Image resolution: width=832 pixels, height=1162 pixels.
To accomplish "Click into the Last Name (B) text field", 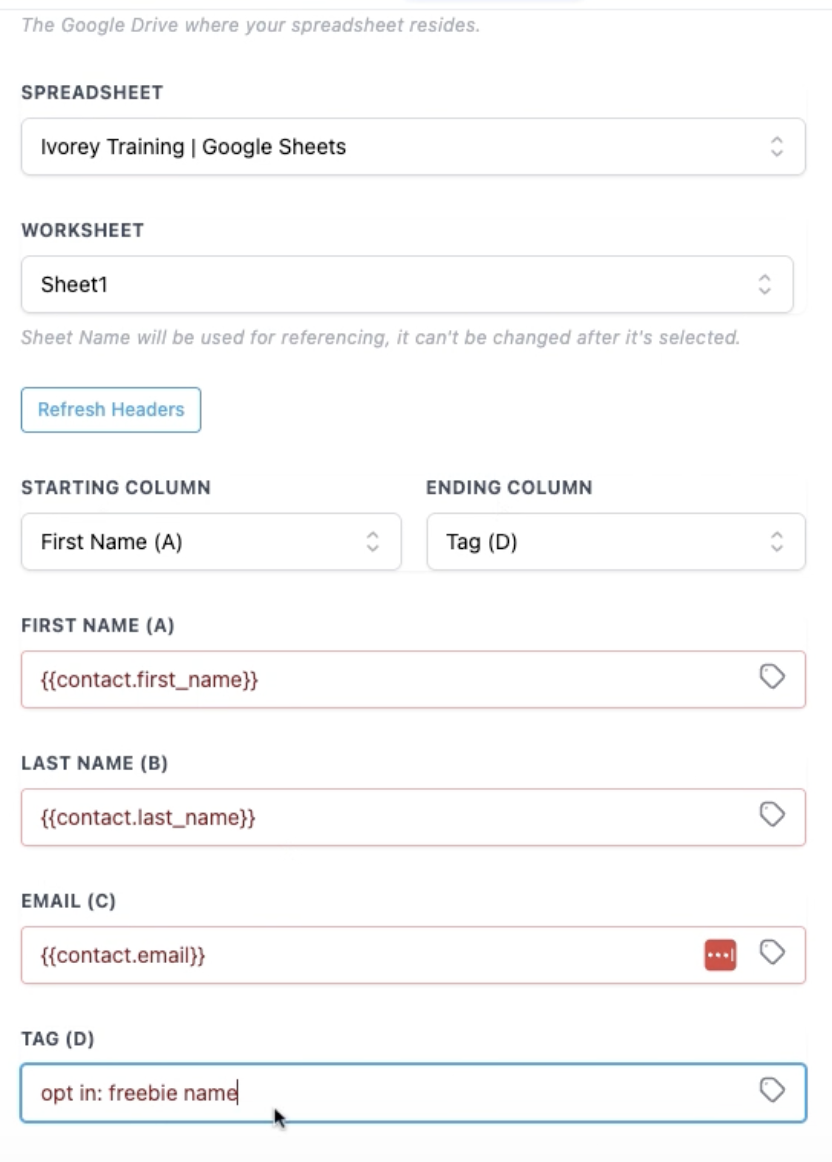I will [x=380, y=817].
